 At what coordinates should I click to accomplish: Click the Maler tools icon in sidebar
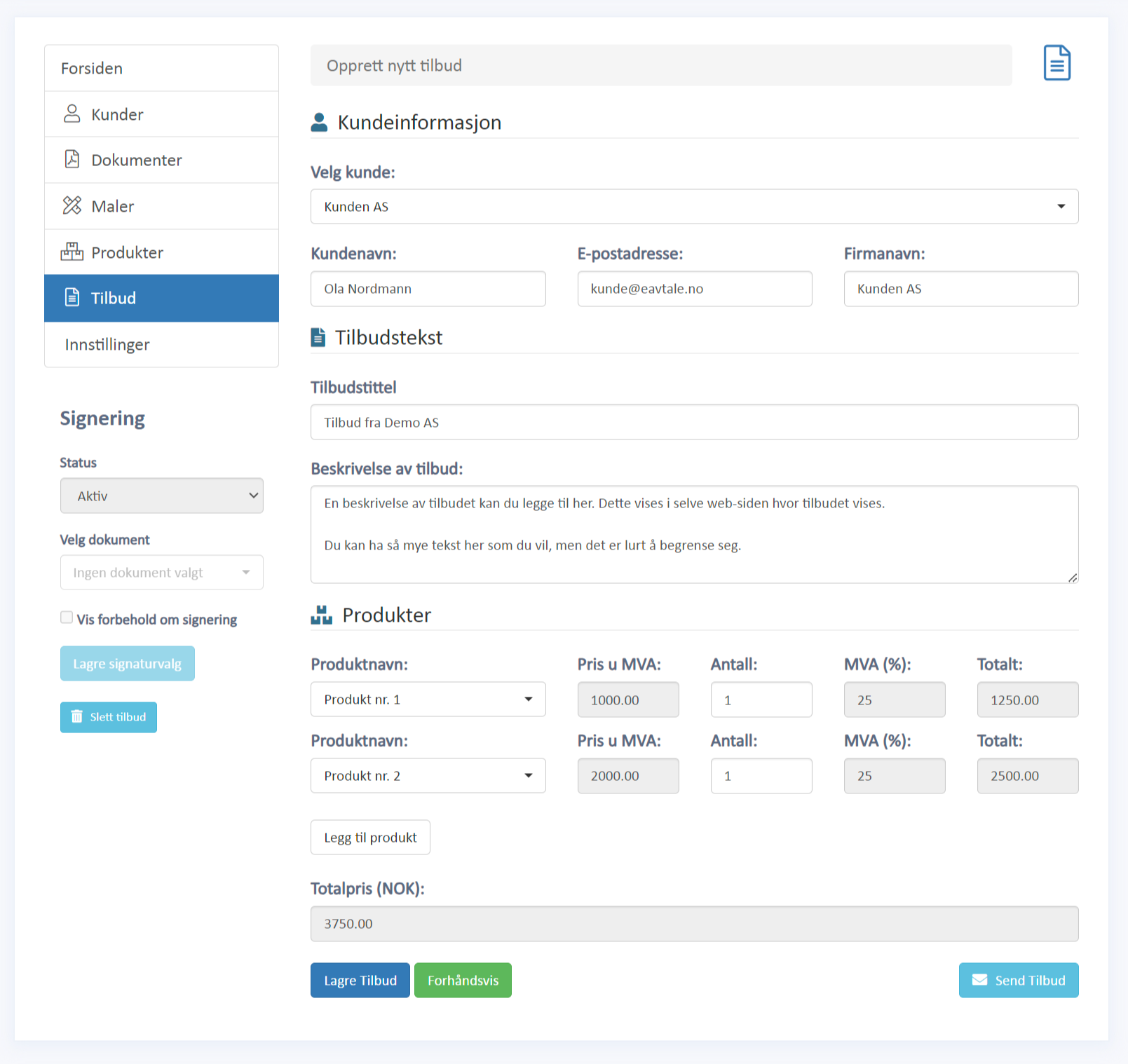(72, 205)
